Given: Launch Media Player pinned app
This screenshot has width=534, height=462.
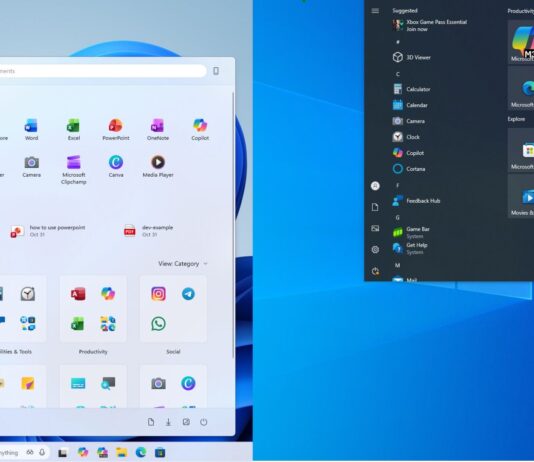Looking at the screenshot, I should click(x=158, y=166).
